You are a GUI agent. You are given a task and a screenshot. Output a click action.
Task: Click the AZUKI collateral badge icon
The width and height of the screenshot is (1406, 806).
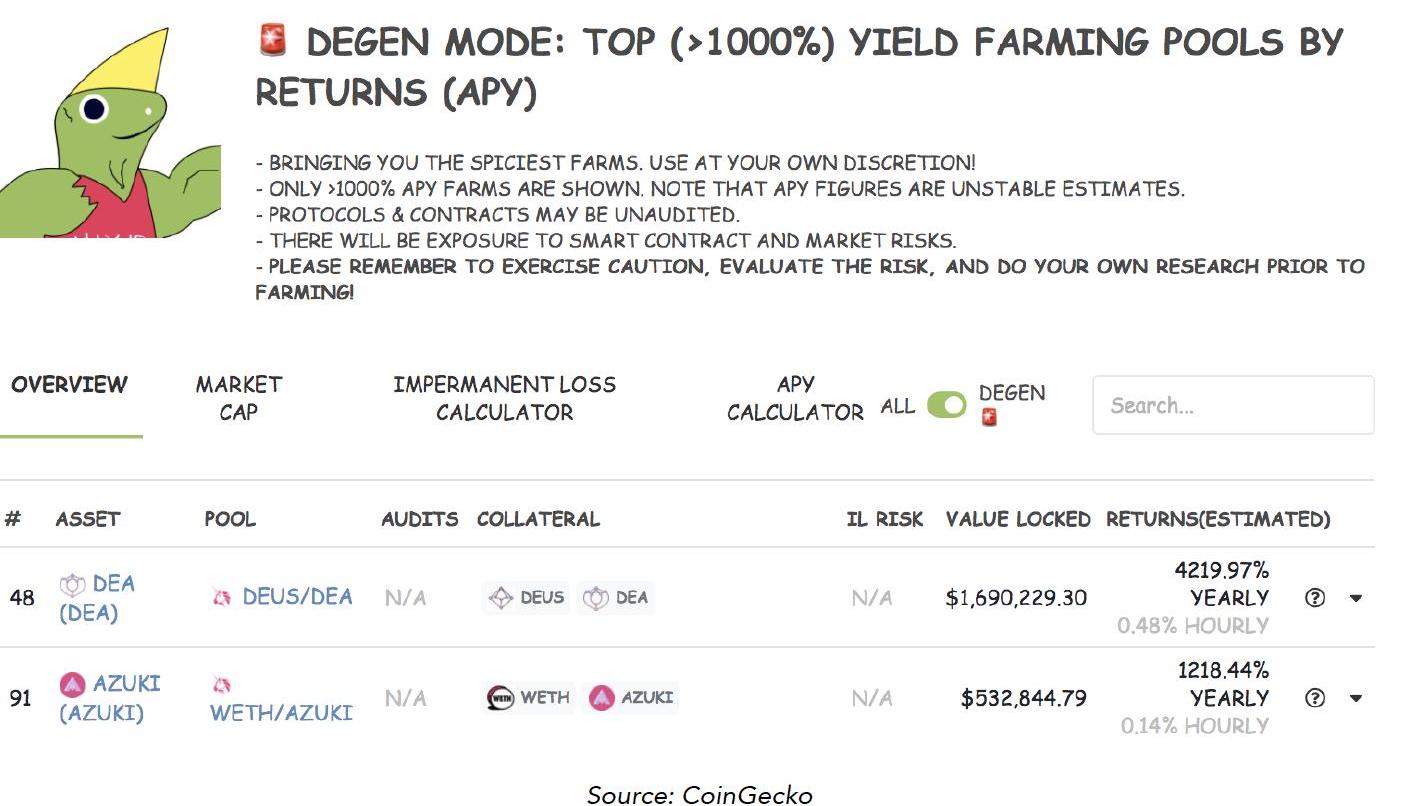pos(601,698)
